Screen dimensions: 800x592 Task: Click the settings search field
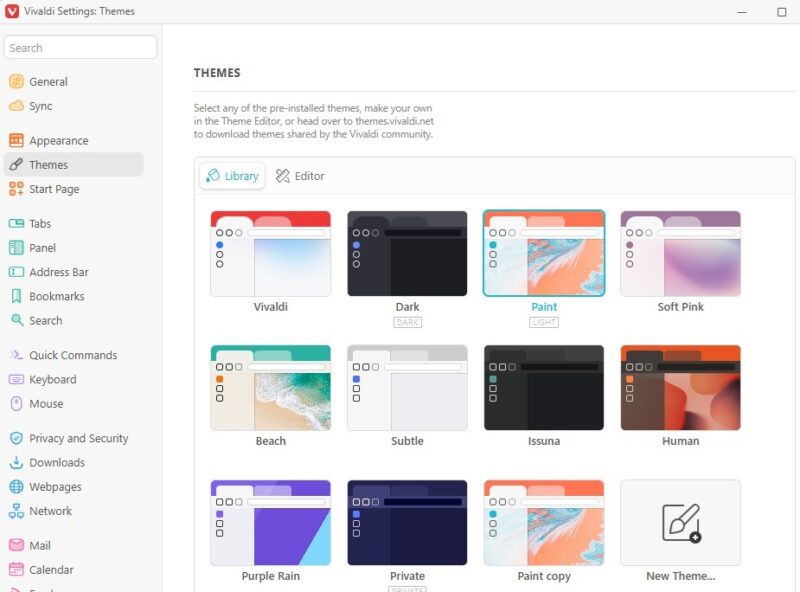[x=80, y=47]
